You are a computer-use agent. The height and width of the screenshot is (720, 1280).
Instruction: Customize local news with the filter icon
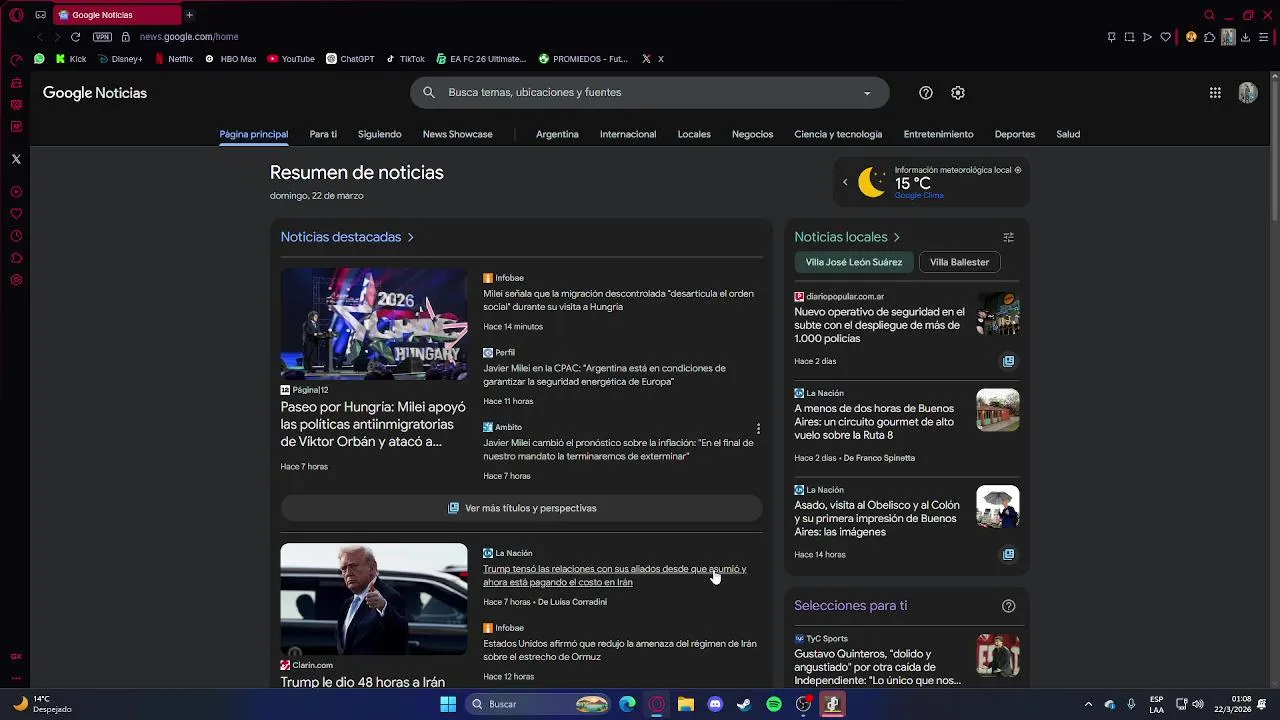(1008, 238)
